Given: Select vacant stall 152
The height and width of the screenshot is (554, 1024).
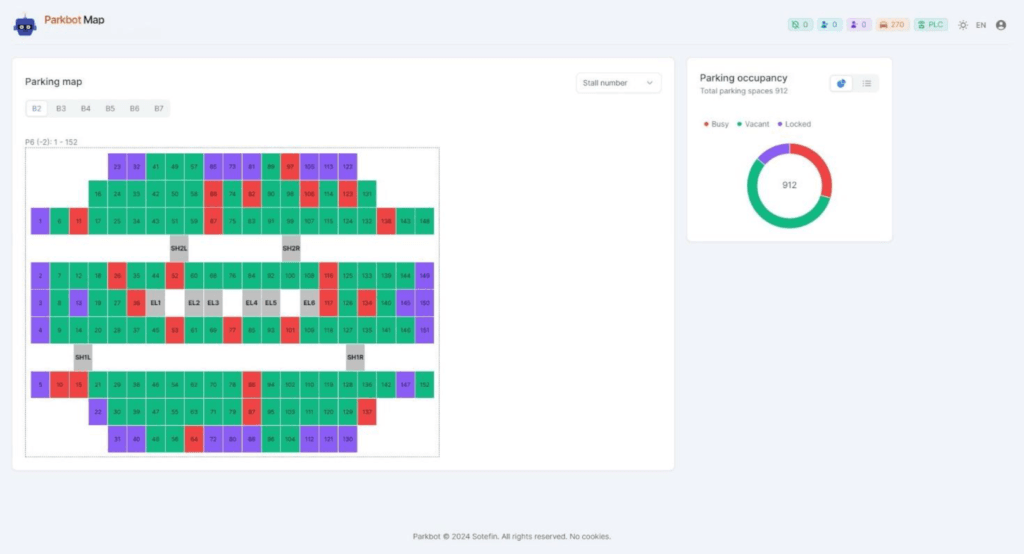Looking at the screenshot, I should tap(424, 385).
